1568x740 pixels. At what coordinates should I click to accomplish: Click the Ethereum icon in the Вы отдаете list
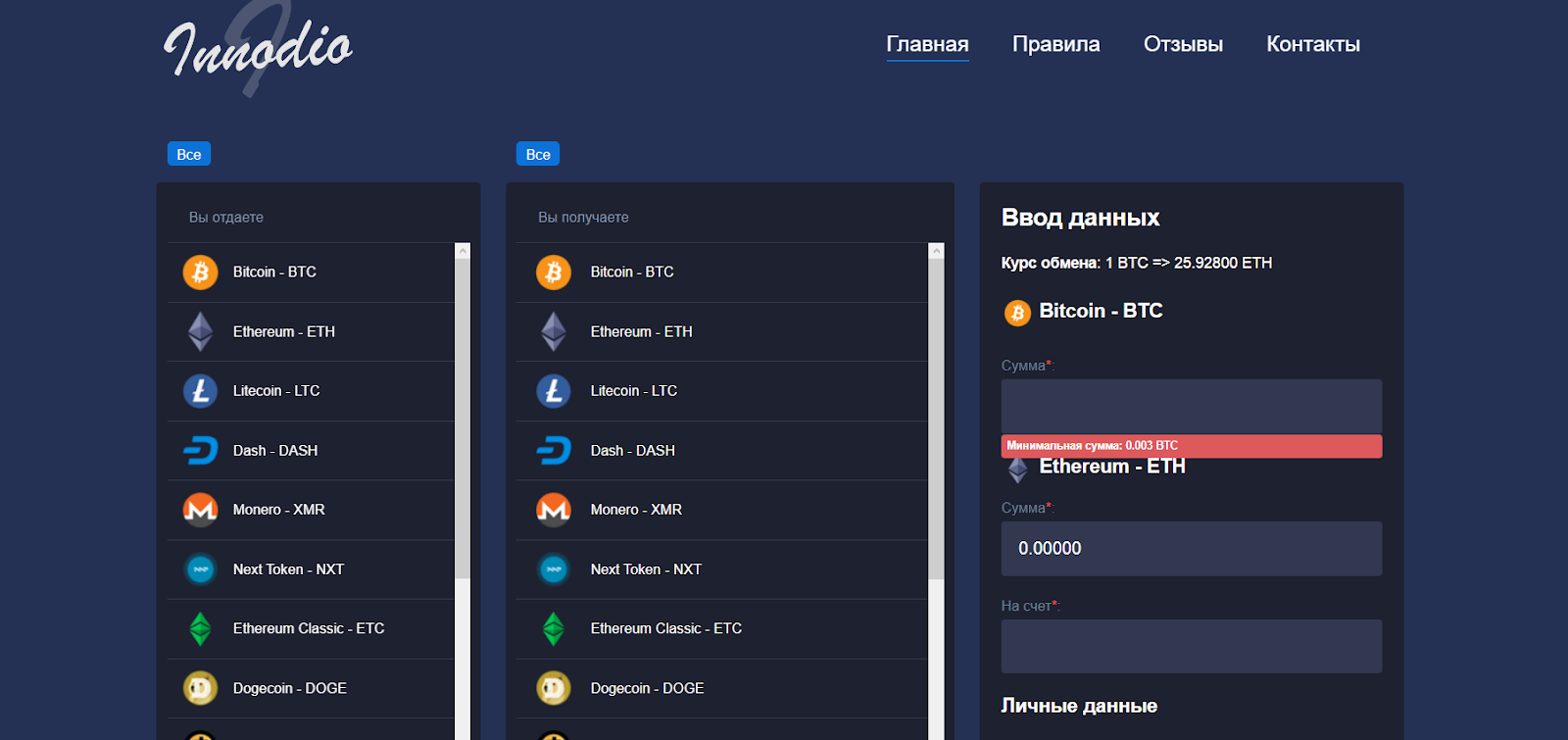point(200,331)
